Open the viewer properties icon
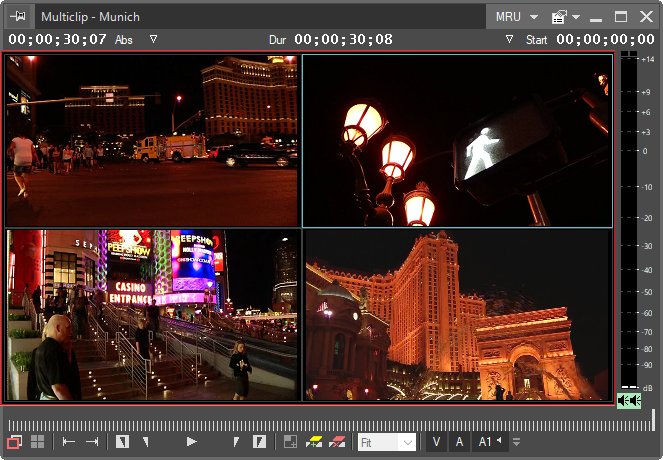663x460 pixels. [x=559, y=17]
